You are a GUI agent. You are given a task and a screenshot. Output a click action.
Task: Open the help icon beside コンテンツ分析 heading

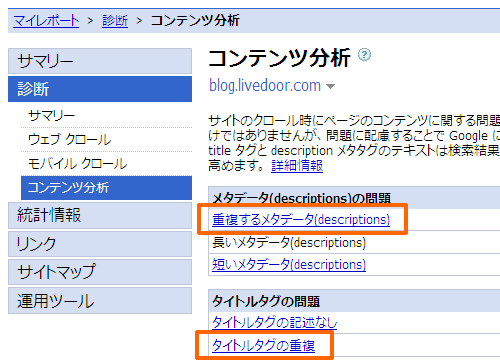point(364,55)
